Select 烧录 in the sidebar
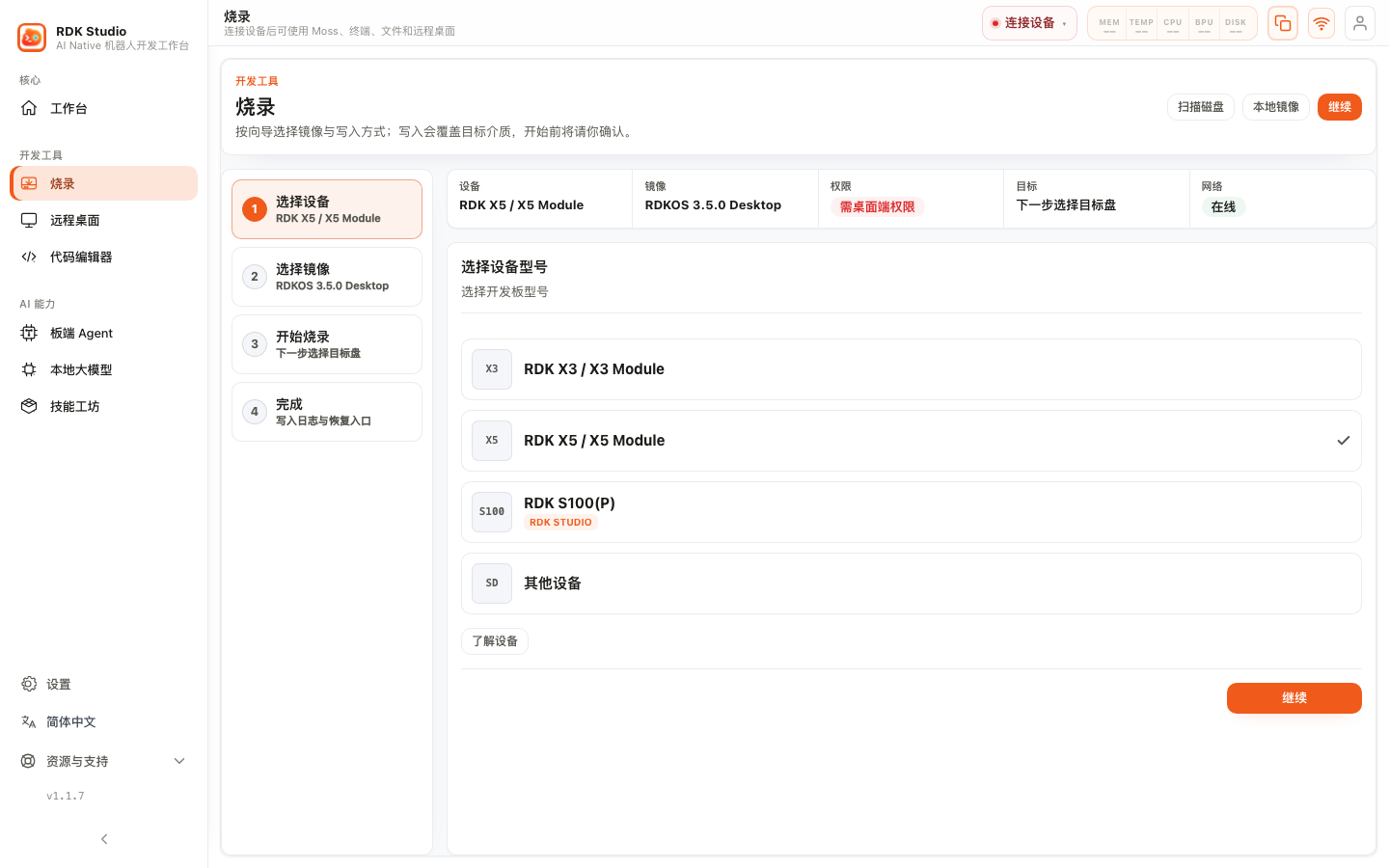 tap(103, 183)
